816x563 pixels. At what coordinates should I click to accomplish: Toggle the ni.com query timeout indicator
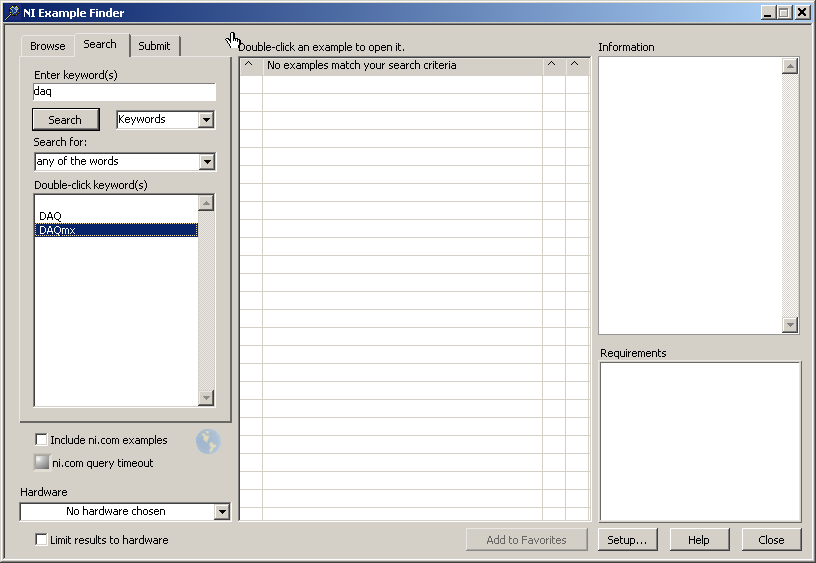point(42,462)
